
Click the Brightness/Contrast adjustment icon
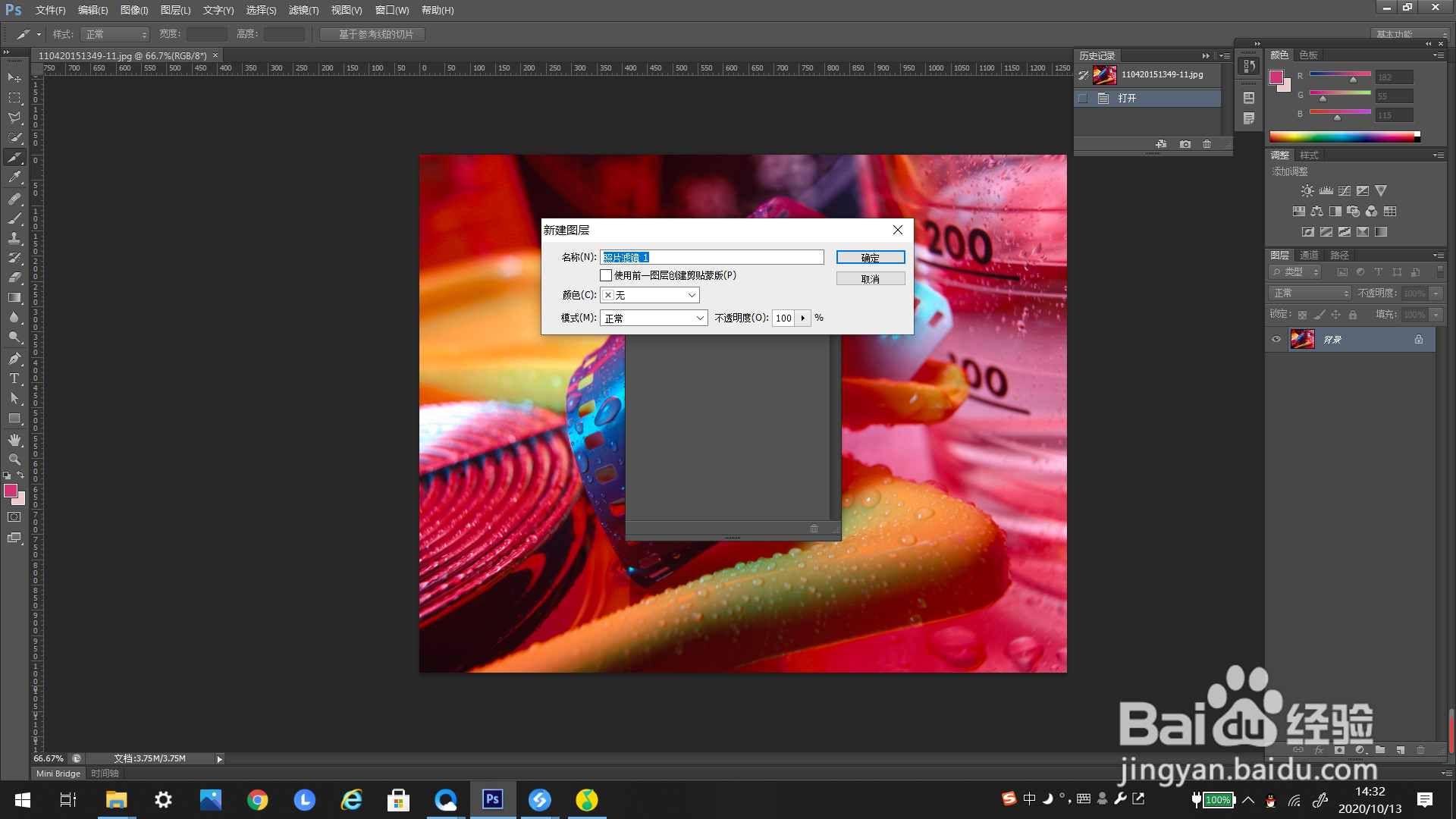tap(1307, 191)
